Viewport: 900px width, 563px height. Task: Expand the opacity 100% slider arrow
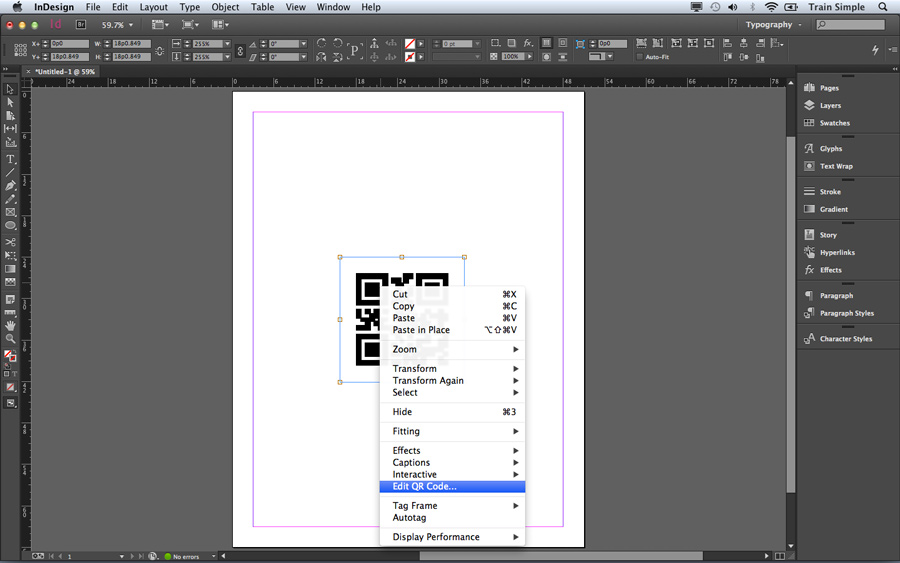pyautogui.click(x=529, y=56)
